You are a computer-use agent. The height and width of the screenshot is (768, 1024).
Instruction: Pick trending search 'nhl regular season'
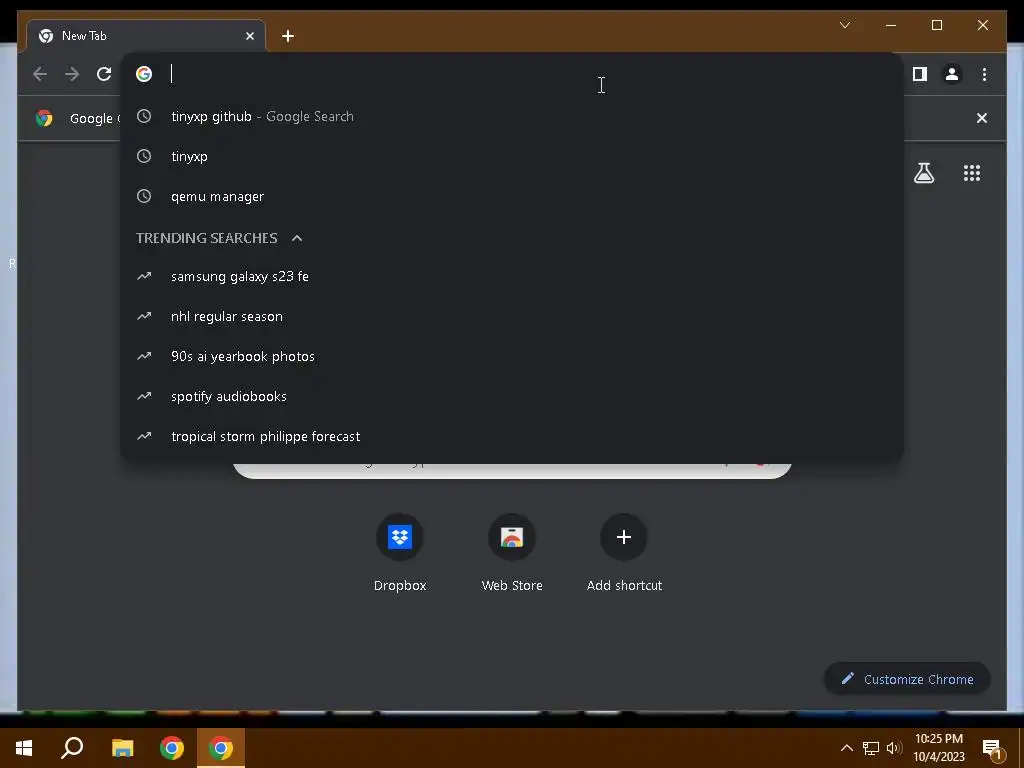point(512,316)
